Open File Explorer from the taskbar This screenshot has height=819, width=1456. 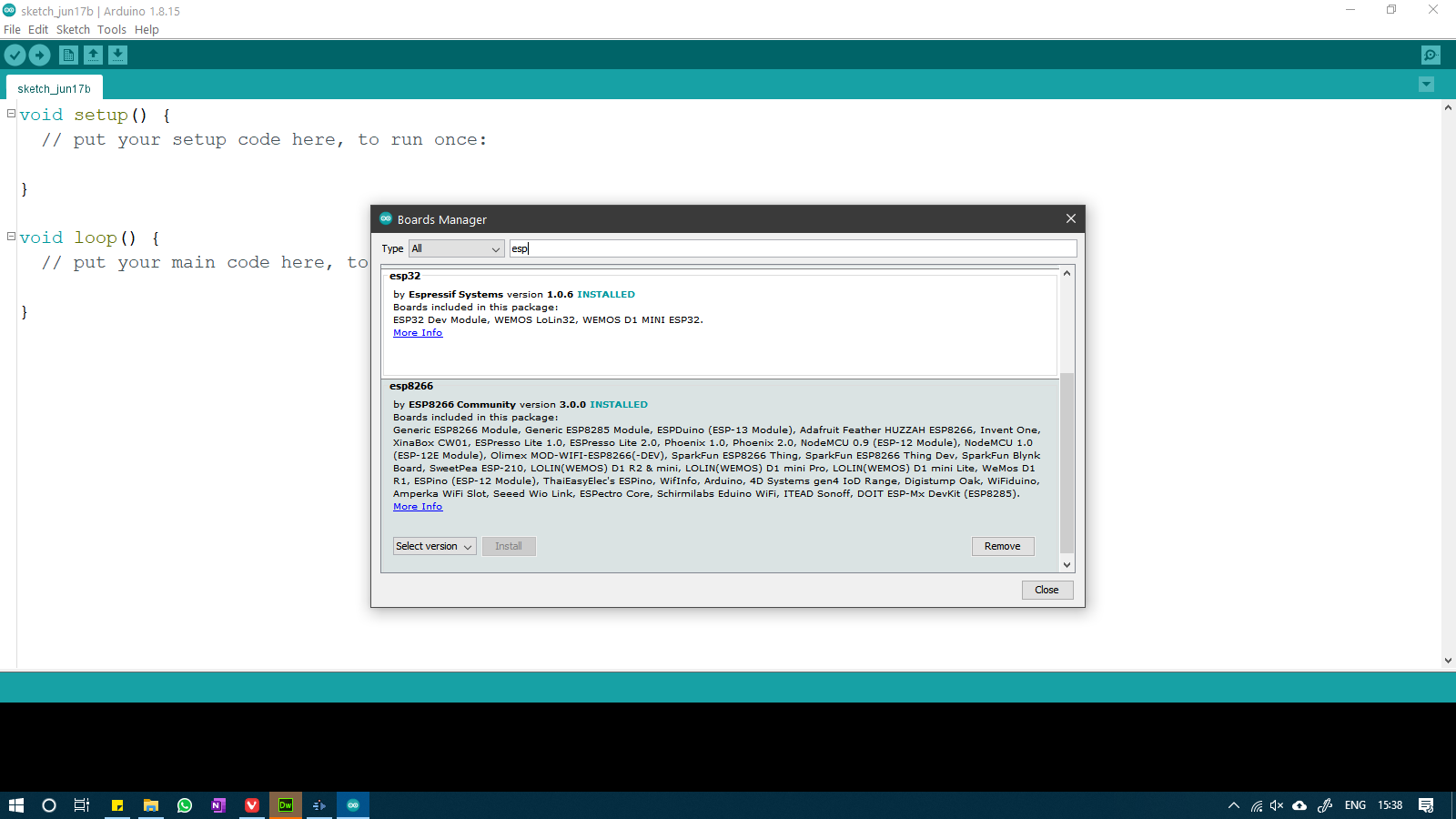click(x=151, y=805)
